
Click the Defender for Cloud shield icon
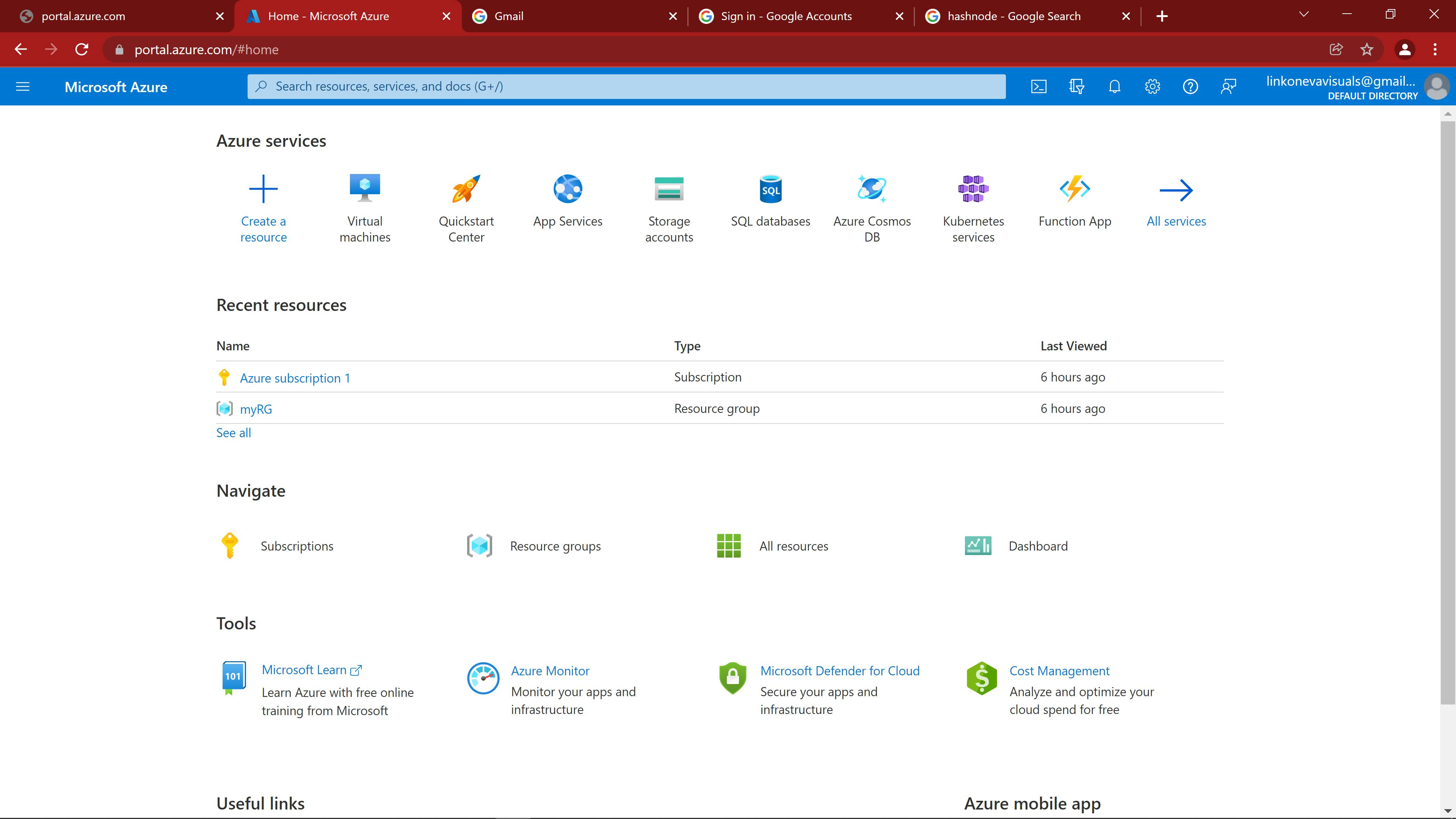(733, 678)
